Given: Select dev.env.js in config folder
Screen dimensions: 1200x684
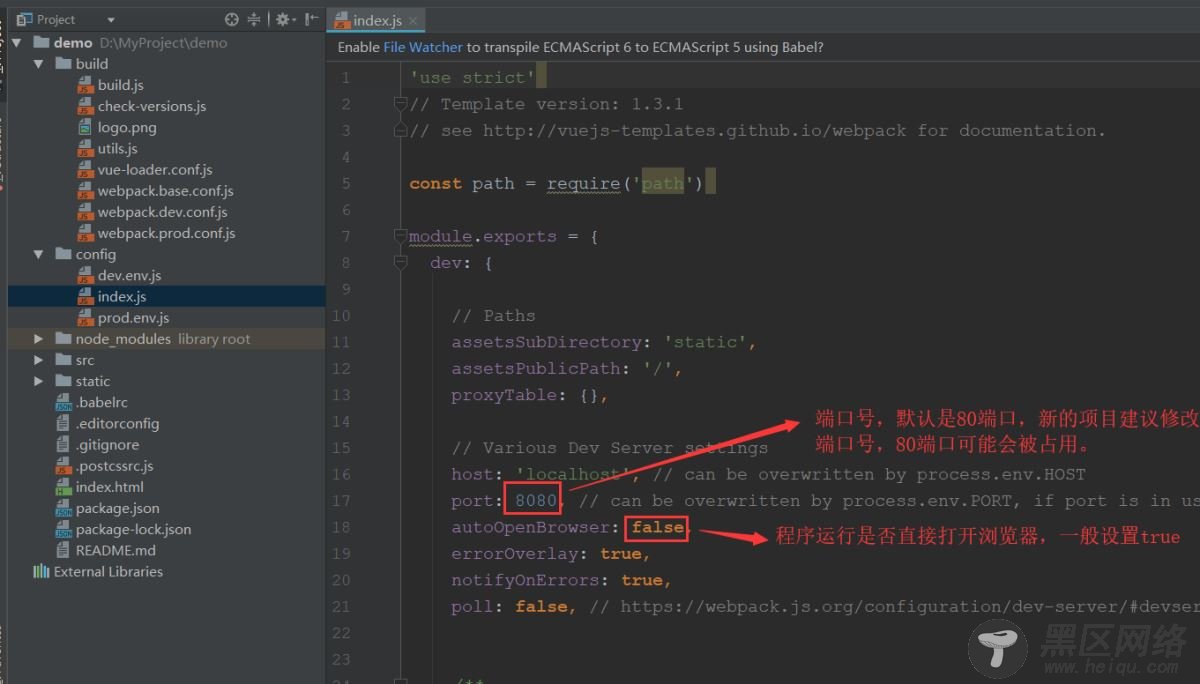Looking at the screenshot, I should click(129, 275).
